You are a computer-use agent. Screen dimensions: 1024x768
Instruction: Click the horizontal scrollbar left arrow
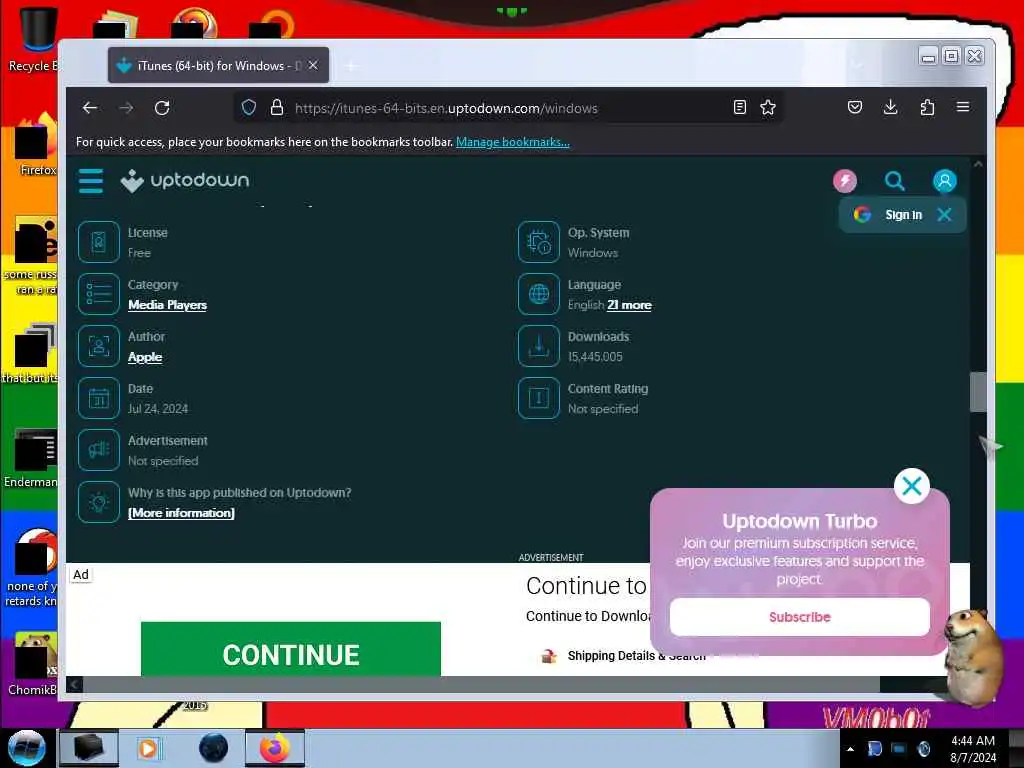pos(74,684)
